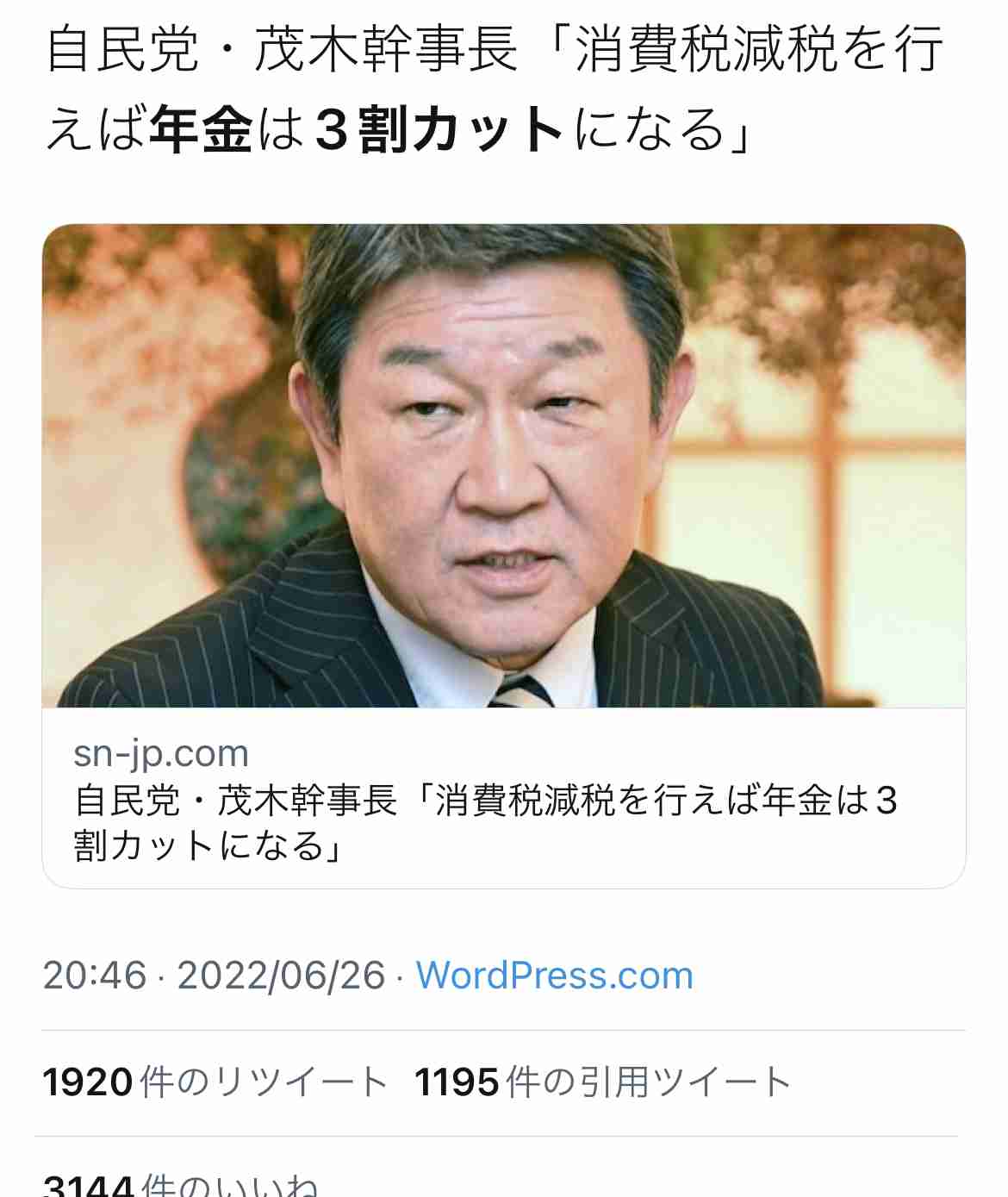Select the 件のリツイート label
Screen dimensions: 1008x1197
(264, 1082)
